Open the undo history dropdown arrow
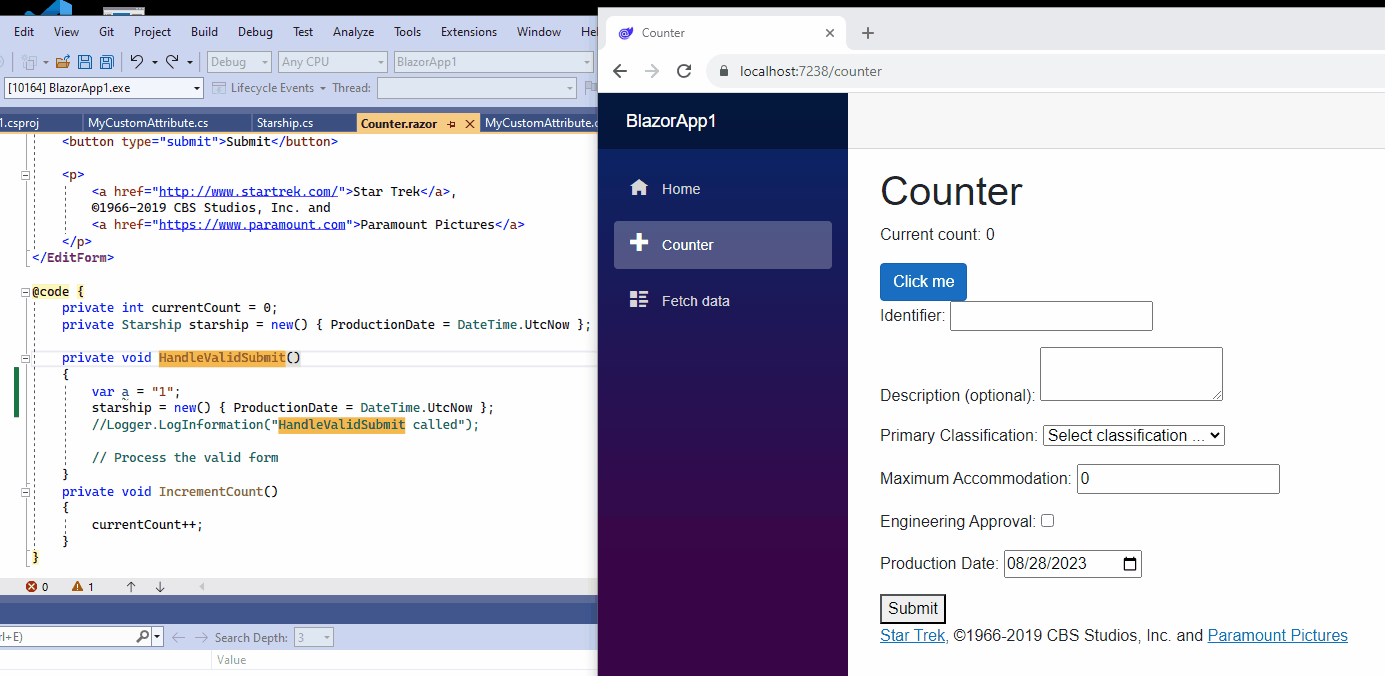 154,62
